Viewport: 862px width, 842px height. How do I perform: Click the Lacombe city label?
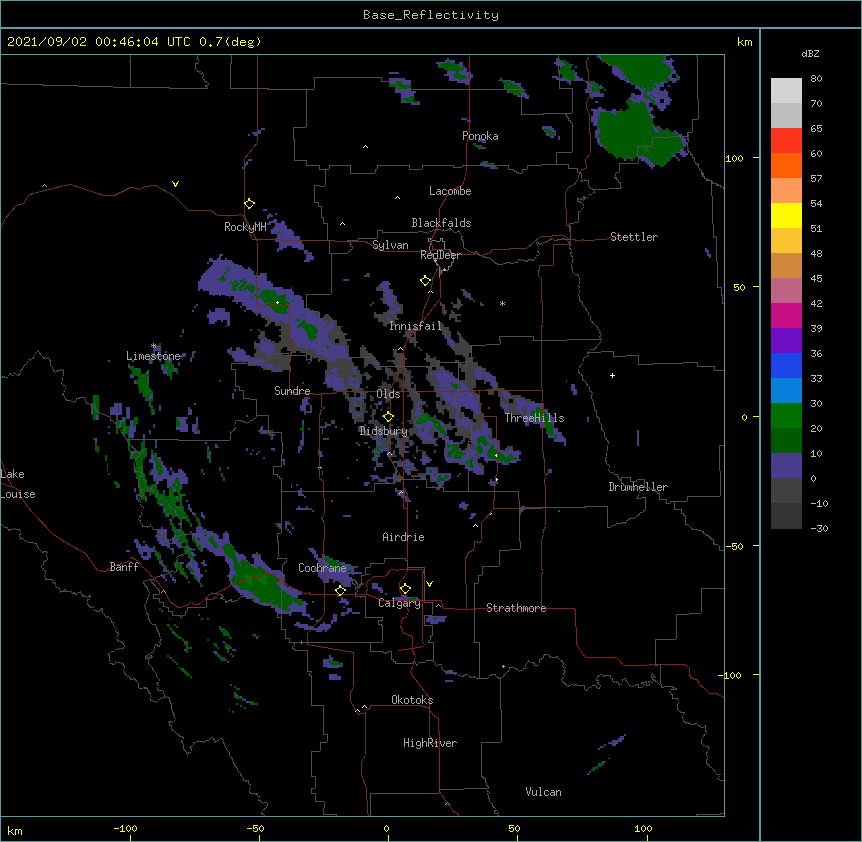(450, 191)
